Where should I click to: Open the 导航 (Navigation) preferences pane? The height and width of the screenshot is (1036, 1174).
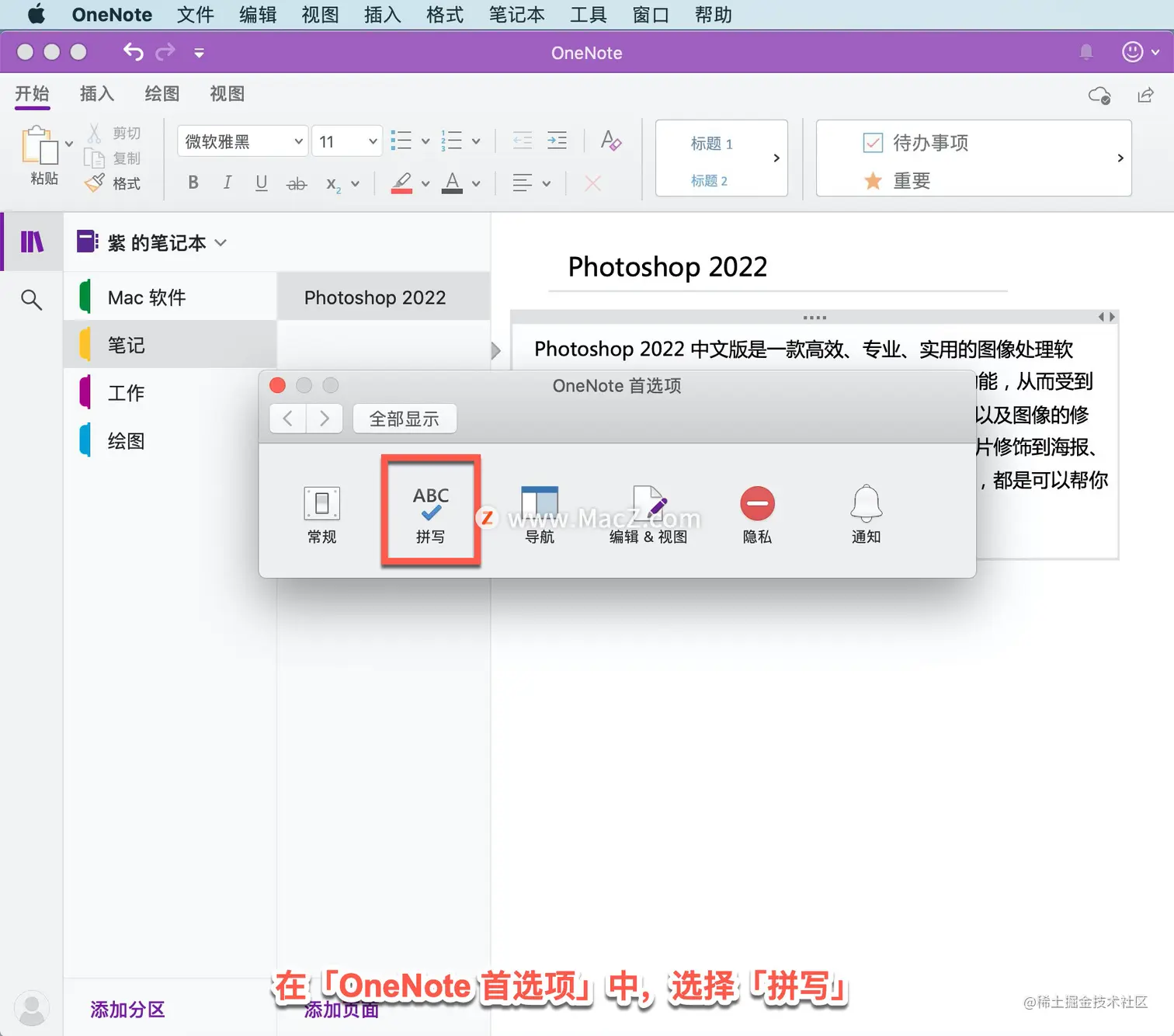tap(540, 514)
